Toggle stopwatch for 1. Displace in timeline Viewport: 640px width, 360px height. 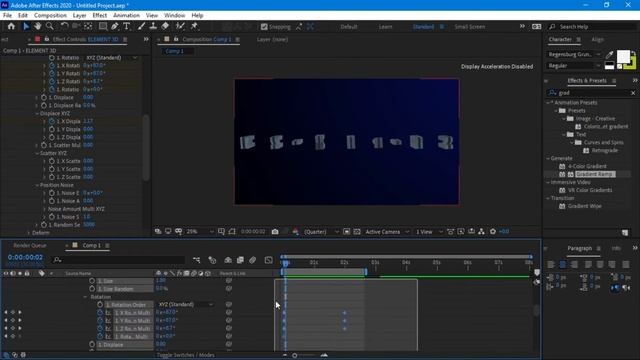92,344
